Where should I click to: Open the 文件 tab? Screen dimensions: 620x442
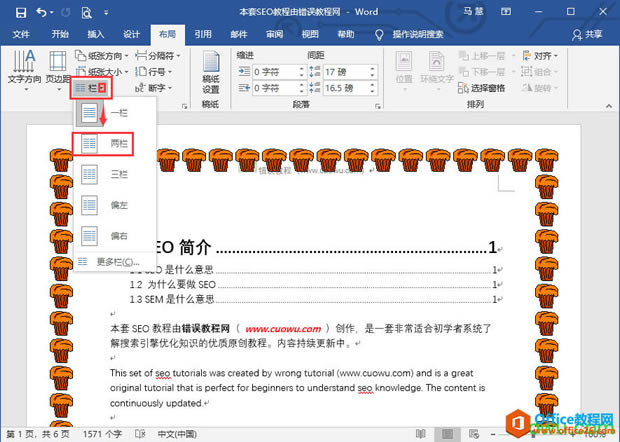(x=21, y=34)
